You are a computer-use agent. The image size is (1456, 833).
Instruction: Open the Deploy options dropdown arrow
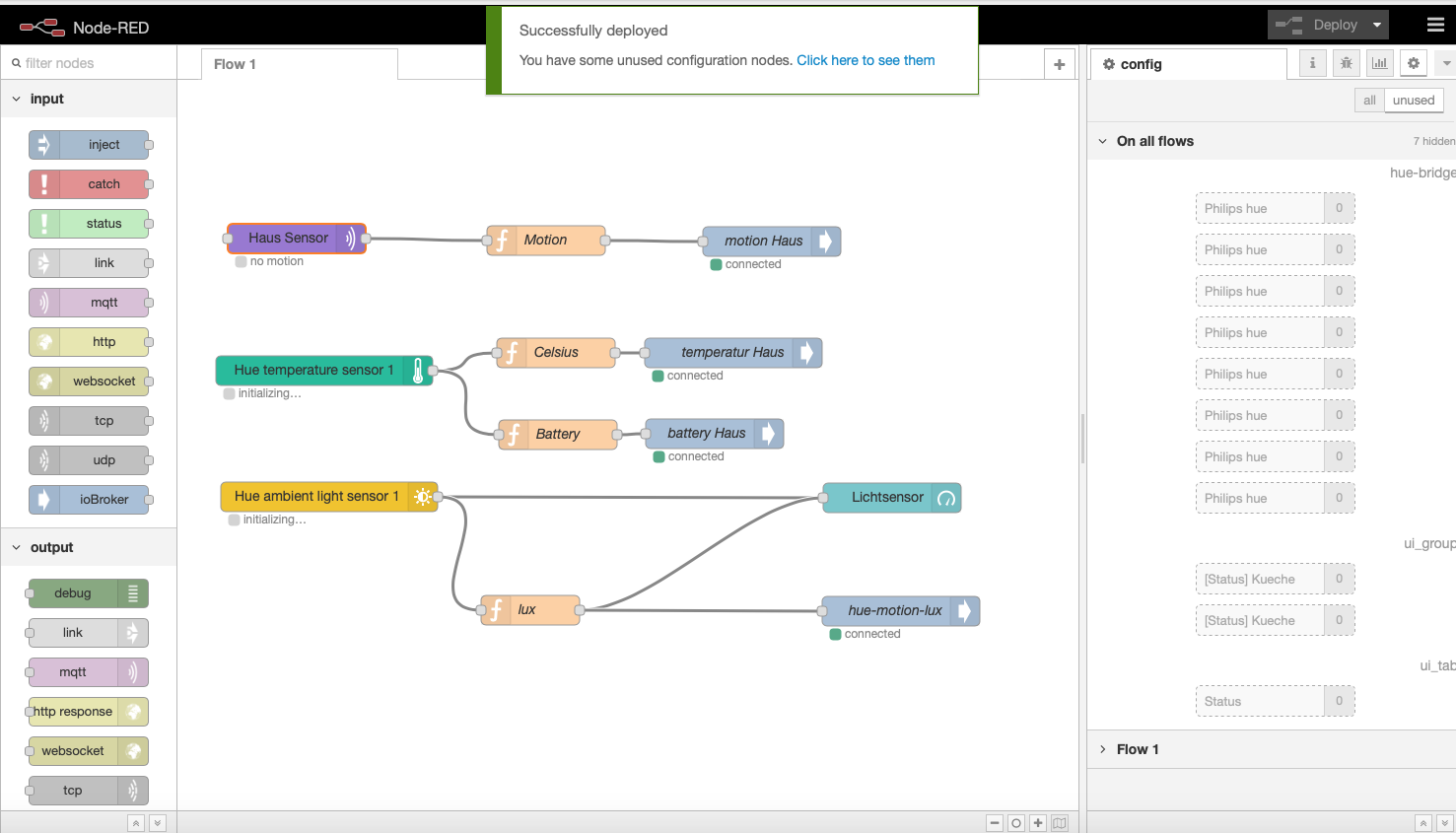click(x=1377, y=25)
